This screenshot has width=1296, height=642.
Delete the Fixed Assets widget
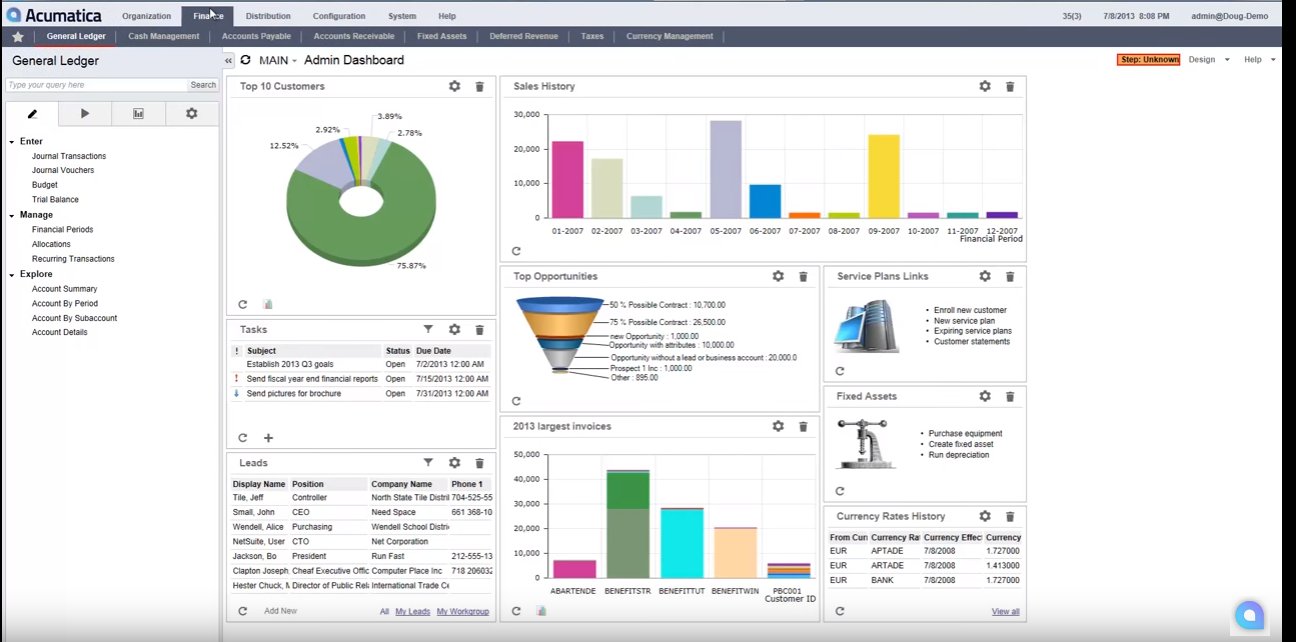pyautogui.click(x=1010, y=397)
